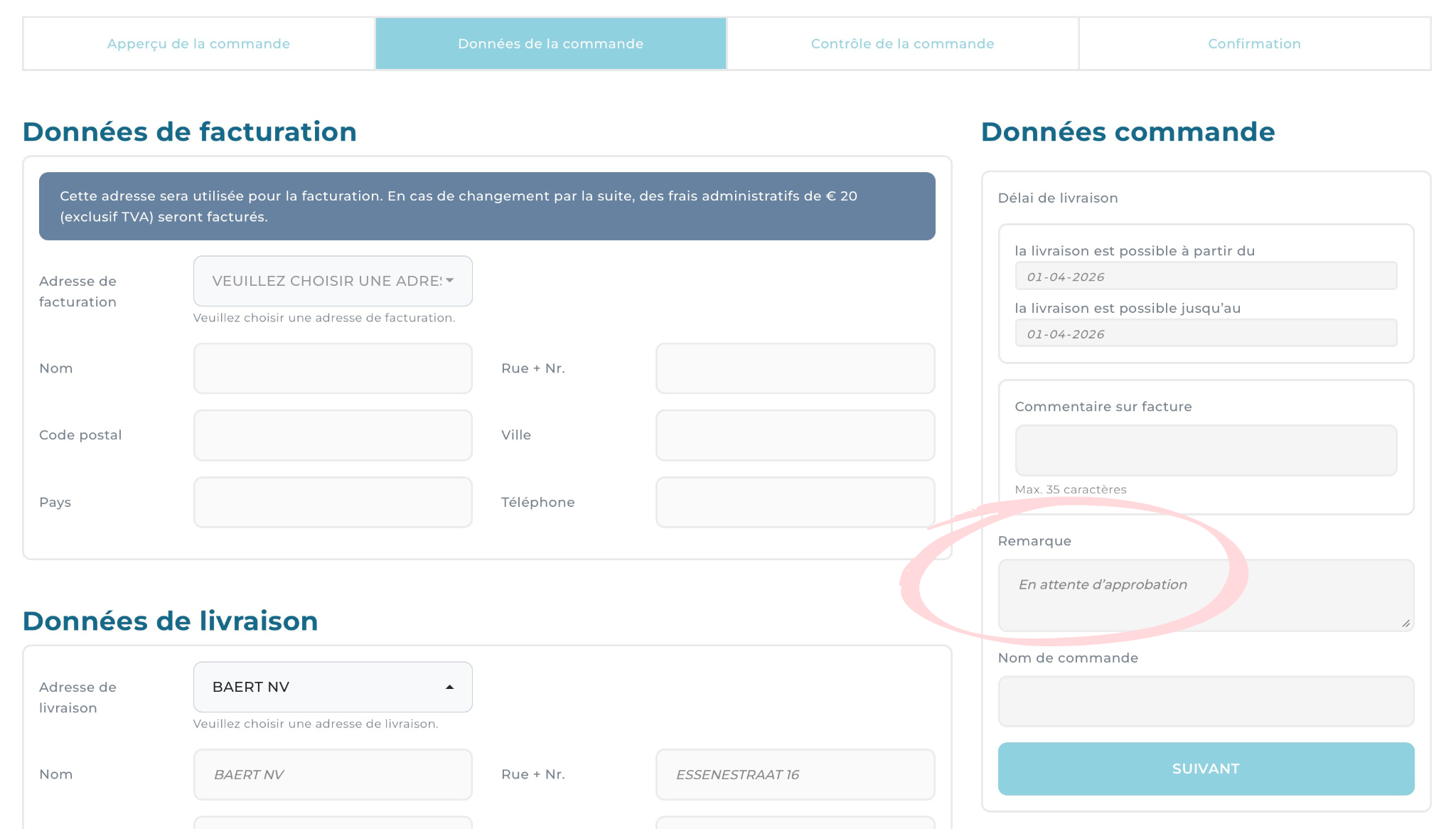
Task: Focus the Commentaire sur facture field
Action: 1205,450
